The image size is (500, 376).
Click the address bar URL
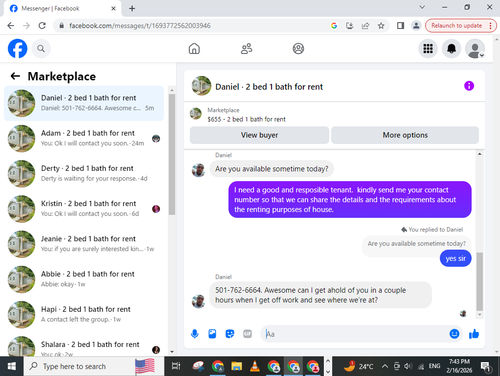pyautogui.click(x=140, y=26)
